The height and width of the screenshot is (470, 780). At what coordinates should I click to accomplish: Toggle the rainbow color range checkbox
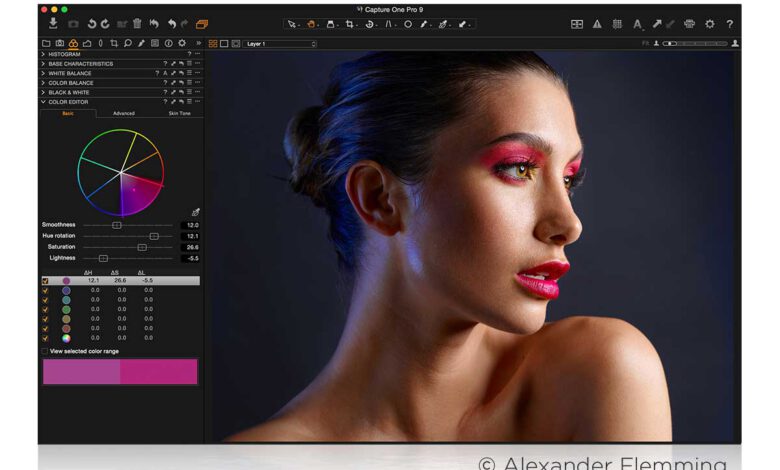(x=45, y=338)
